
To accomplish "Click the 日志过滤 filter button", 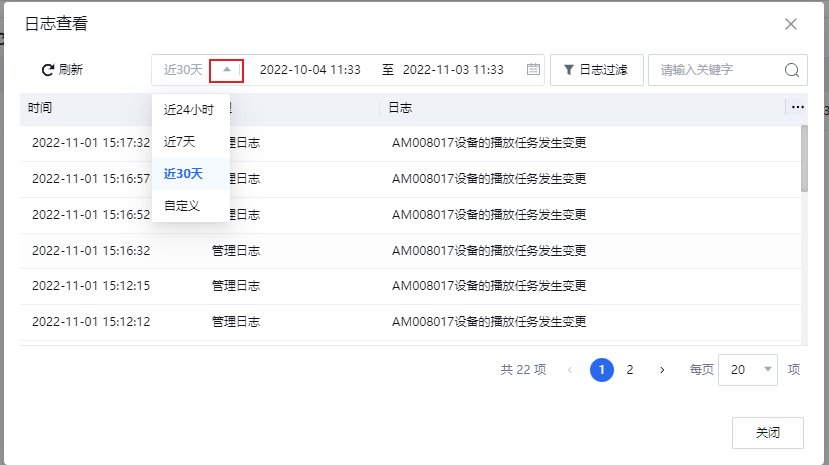I will 596,70.
